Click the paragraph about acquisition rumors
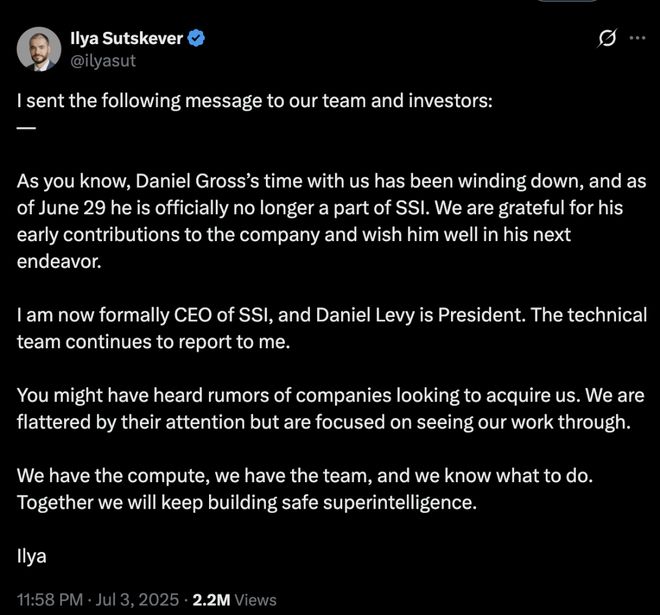 (325, 407)
